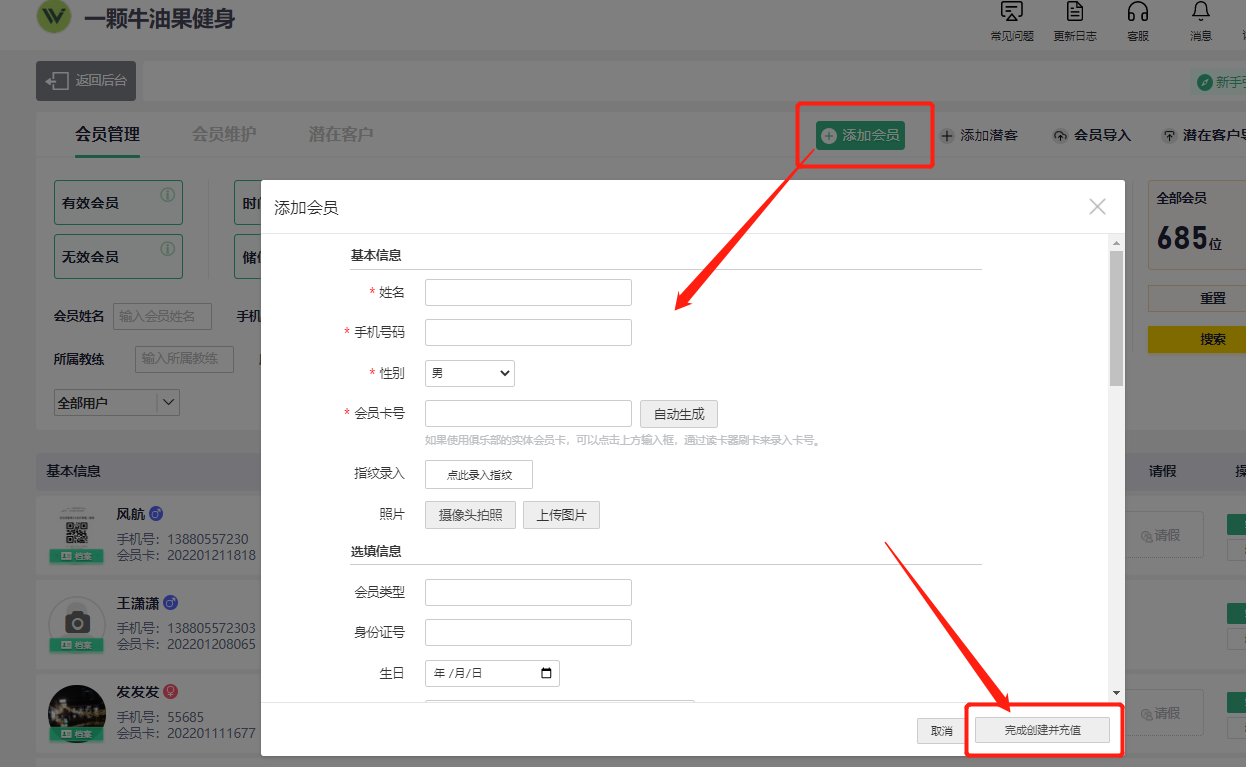This screenshot has width=1246, height=767.
Task: Expand the 全部用户 dropdown
Action: [169, 403]
